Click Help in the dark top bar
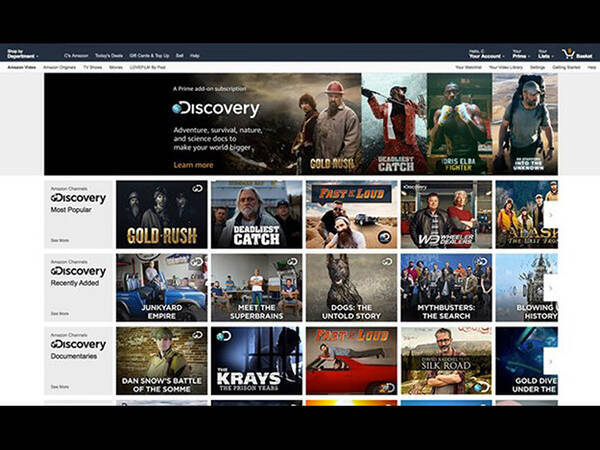The image size is (600, 450). pos(195,55)
